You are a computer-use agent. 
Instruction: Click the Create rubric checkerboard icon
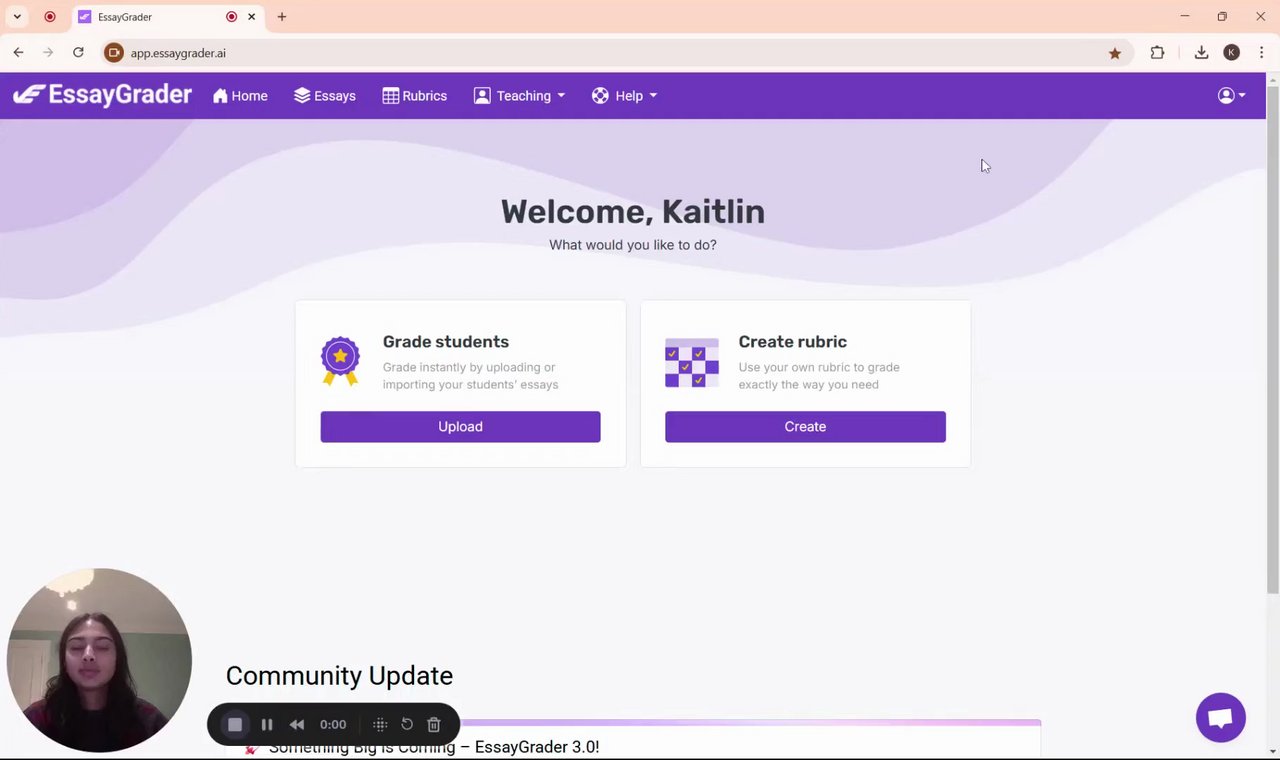pos(692,362)
